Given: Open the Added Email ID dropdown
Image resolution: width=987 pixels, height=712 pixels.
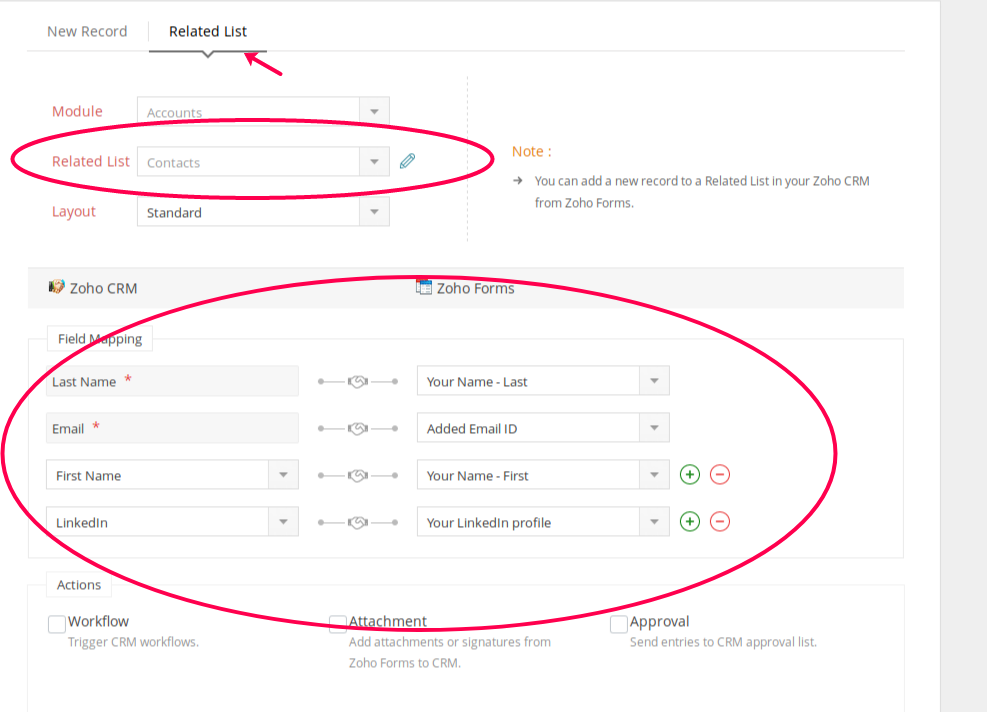Looking at the screenshot, I should 543,428.
